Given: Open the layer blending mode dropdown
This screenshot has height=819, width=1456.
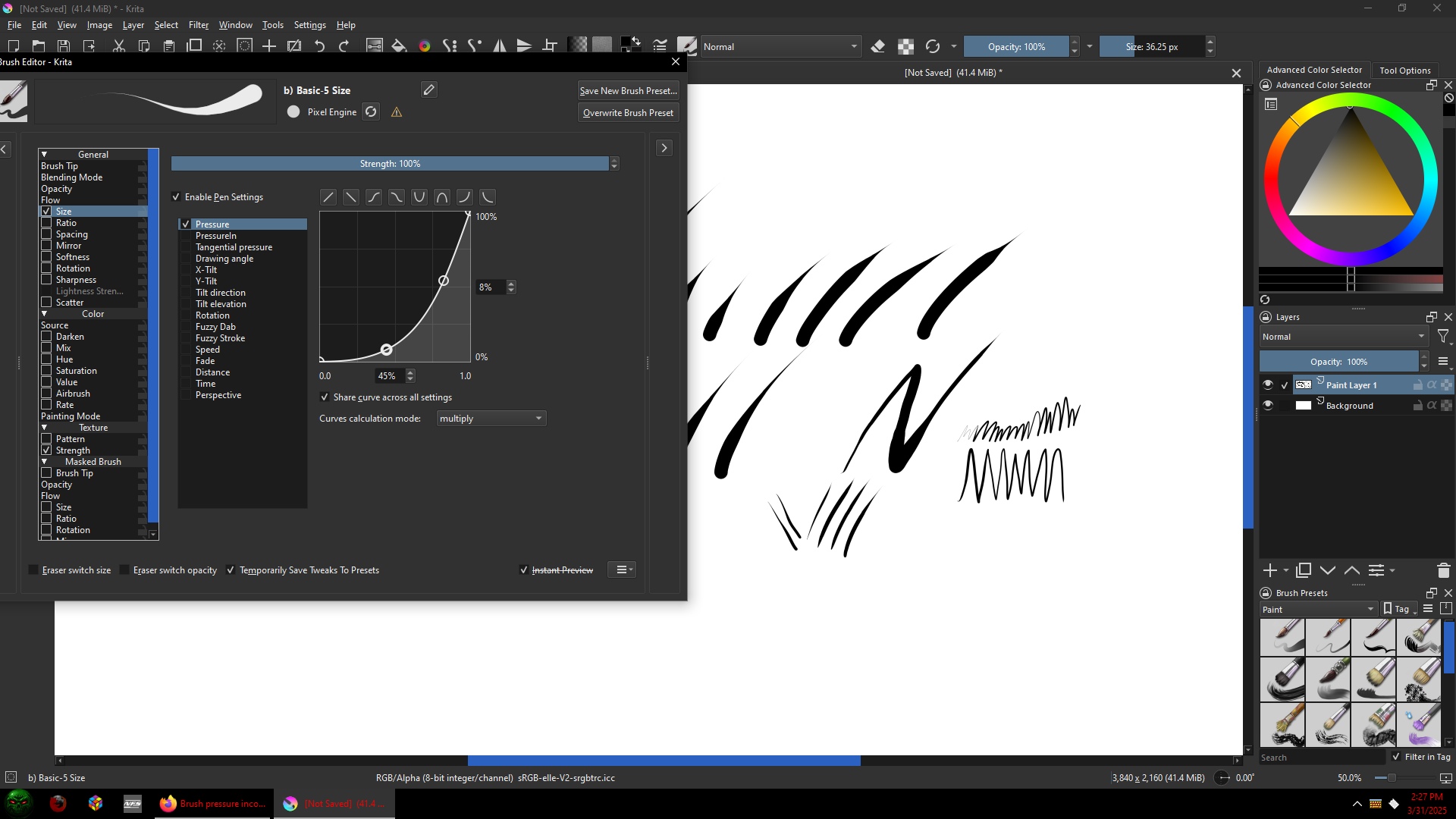Looking at the screenshot, I should [1343, 337].
